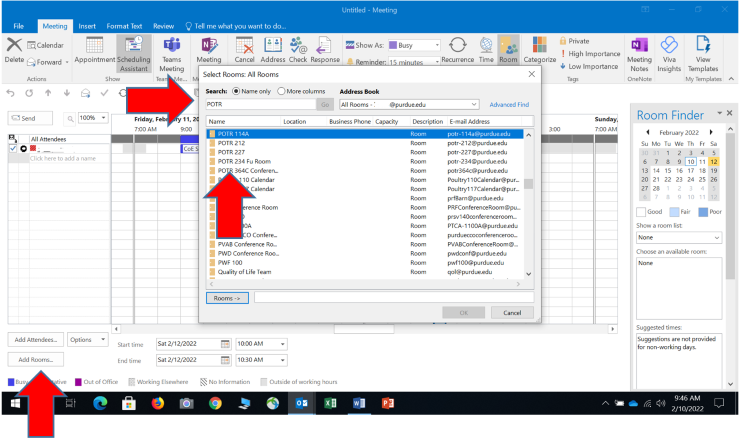Viewport: 750px width, 439px height.
Task: Select the Name only radio button
Action: (237, 90)
